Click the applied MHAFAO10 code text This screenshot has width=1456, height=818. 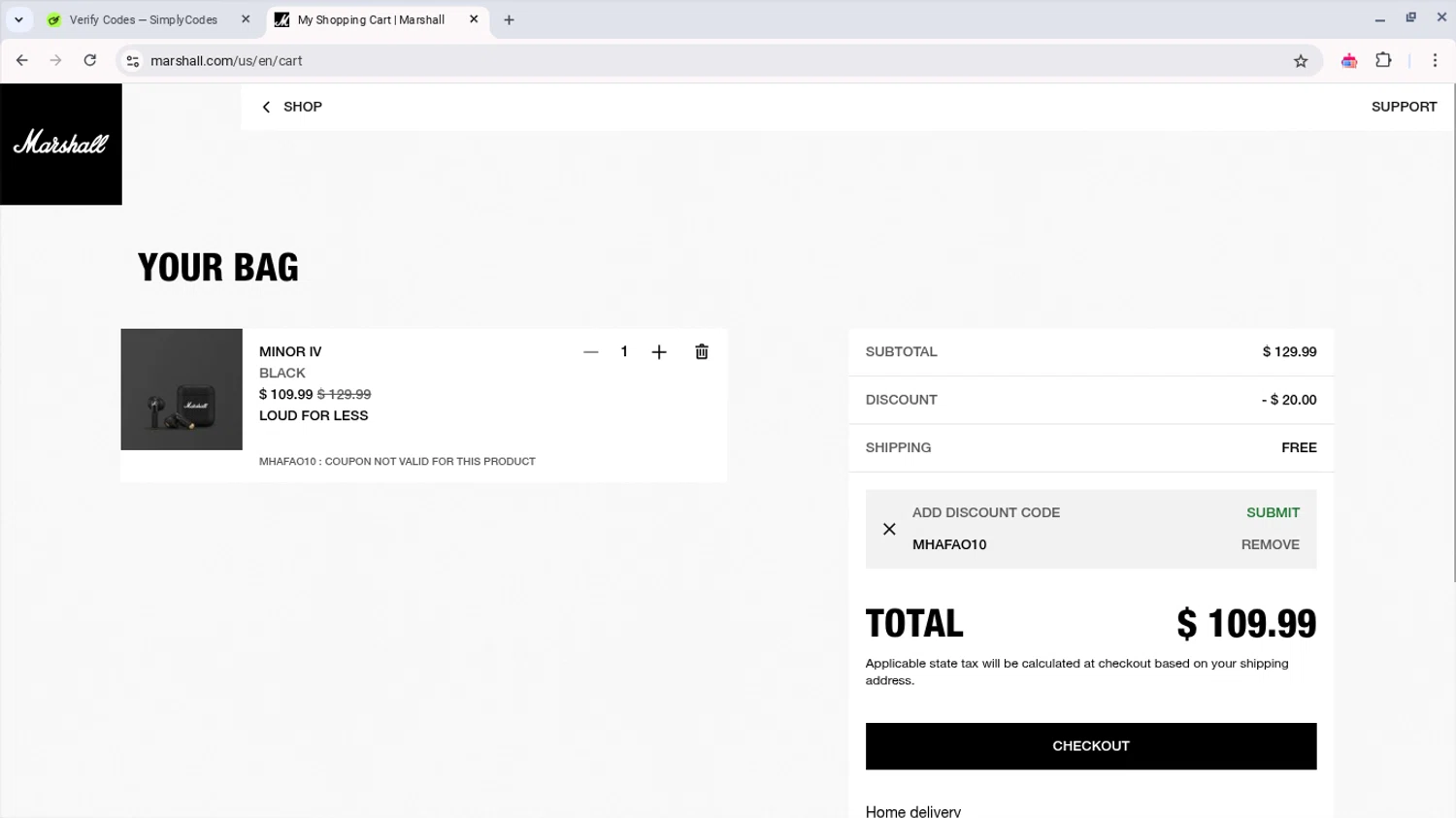coord(949,544)
